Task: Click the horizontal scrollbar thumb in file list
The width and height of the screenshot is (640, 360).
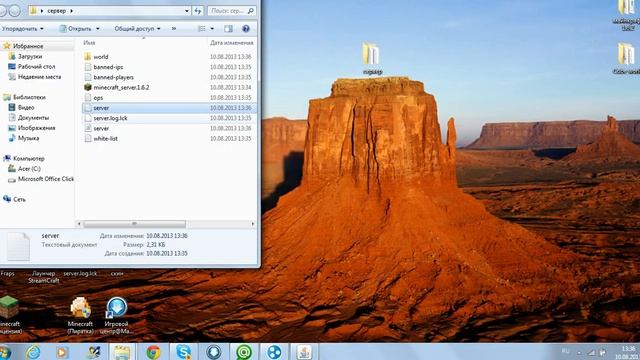Action: (x=134, y=224)
